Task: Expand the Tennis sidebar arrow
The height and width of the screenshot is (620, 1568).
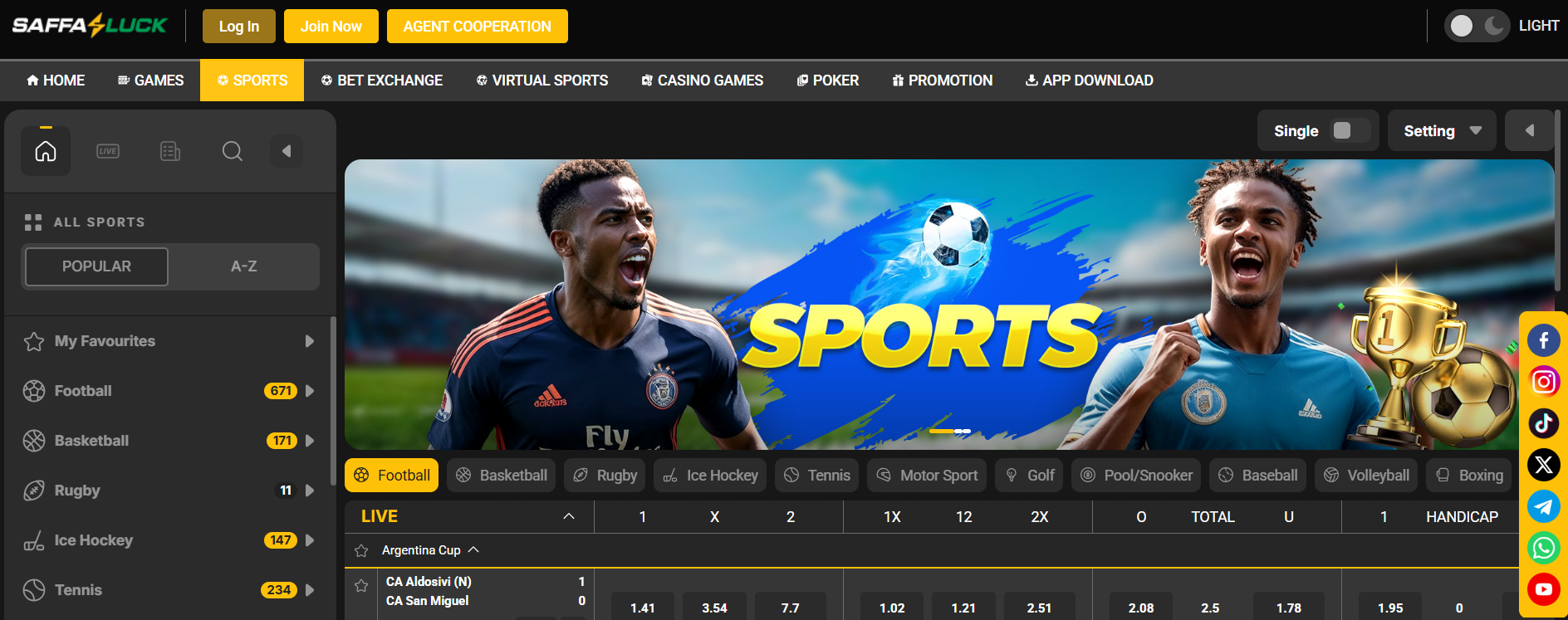Action: click(x=310, y=590)
